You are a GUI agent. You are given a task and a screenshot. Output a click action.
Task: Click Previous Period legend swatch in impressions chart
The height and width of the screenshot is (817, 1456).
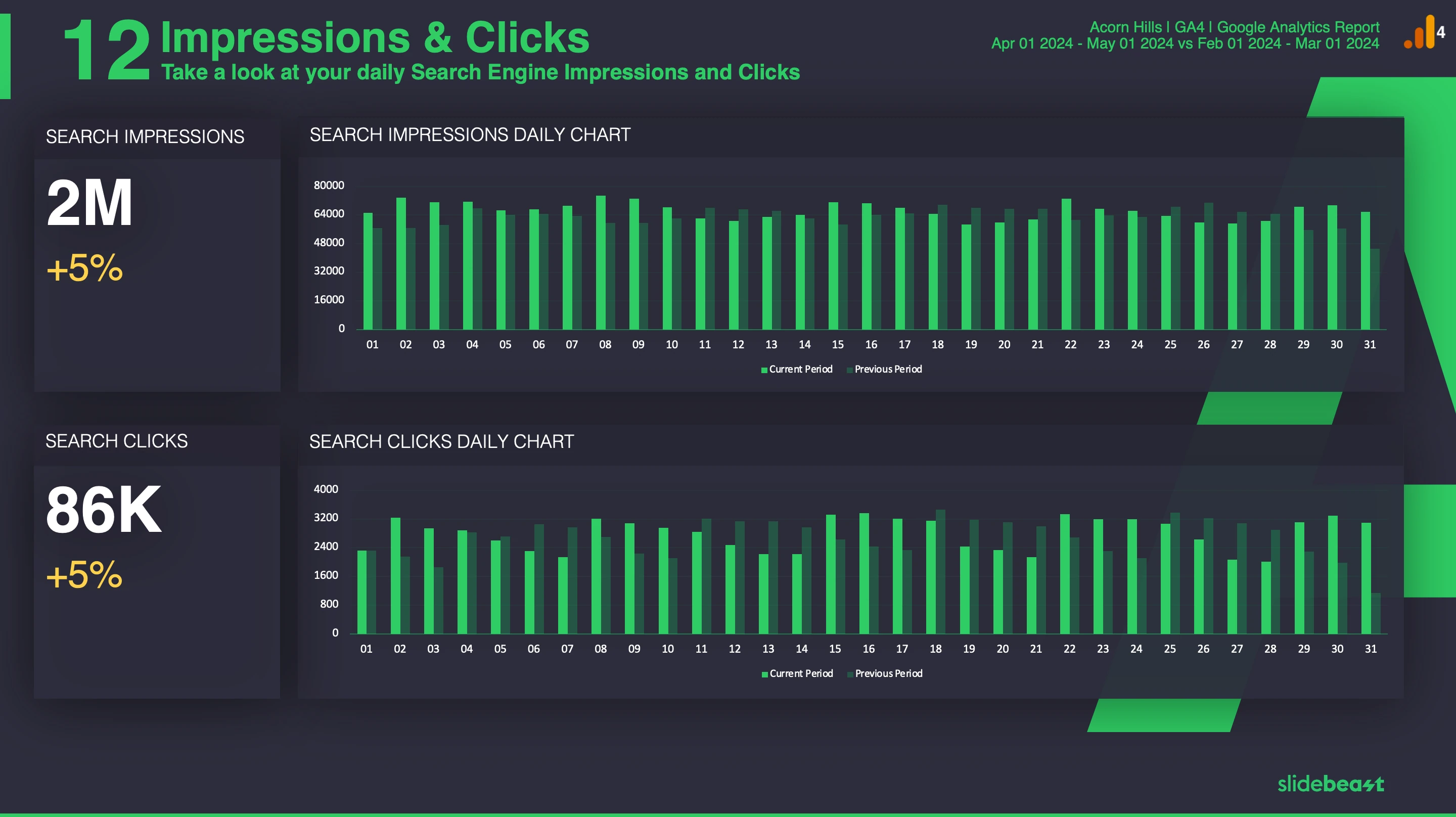[849, 370]
